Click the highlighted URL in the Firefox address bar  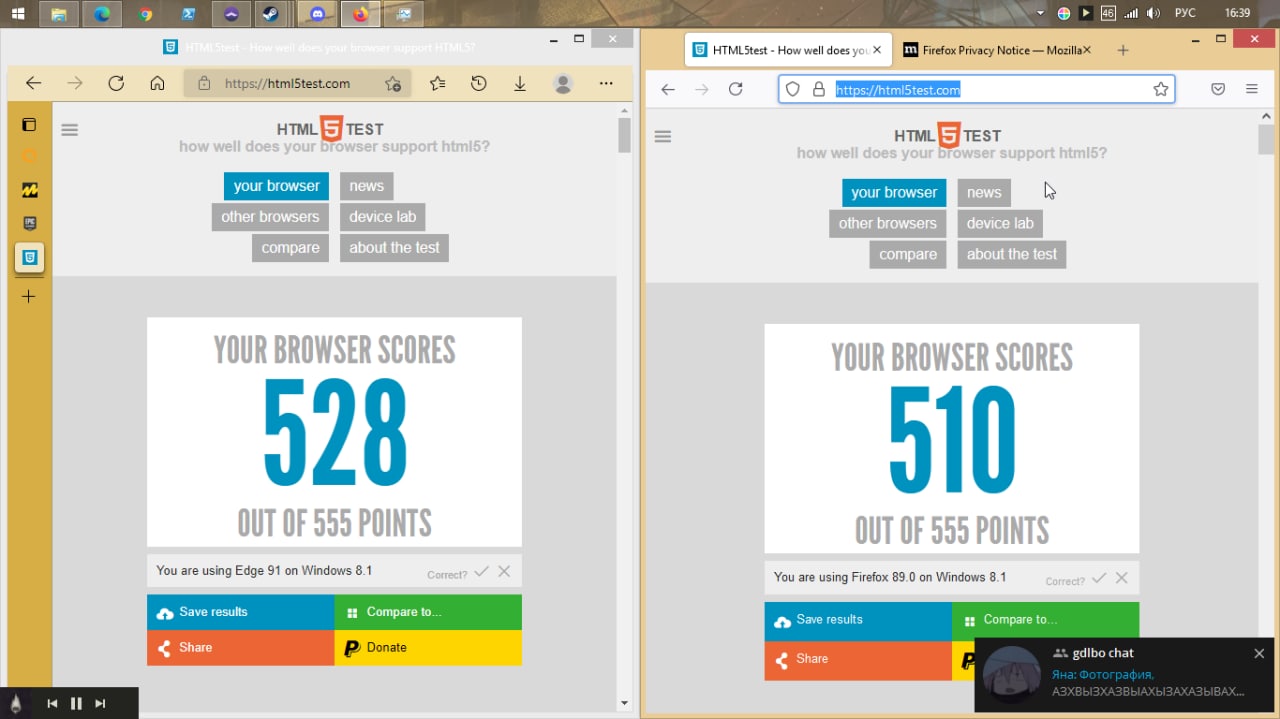pos(898,90)
